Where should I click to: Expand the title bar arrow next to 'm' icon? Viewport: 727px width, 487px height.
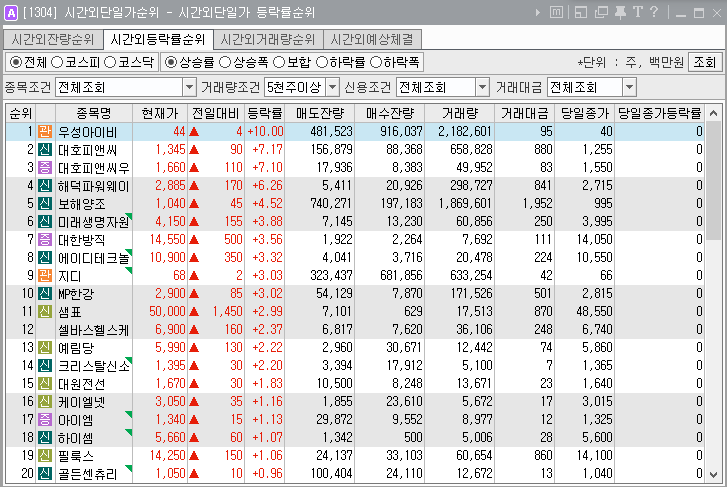click(538, 13)
